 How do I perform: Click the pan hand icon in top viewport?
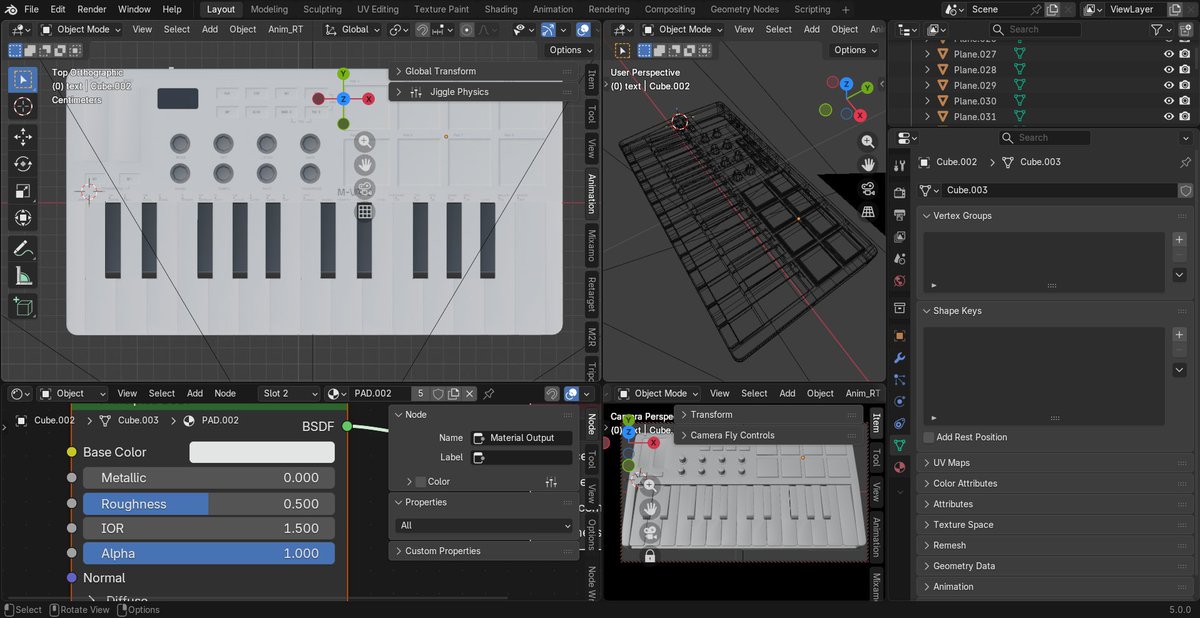tap(365, 165)
